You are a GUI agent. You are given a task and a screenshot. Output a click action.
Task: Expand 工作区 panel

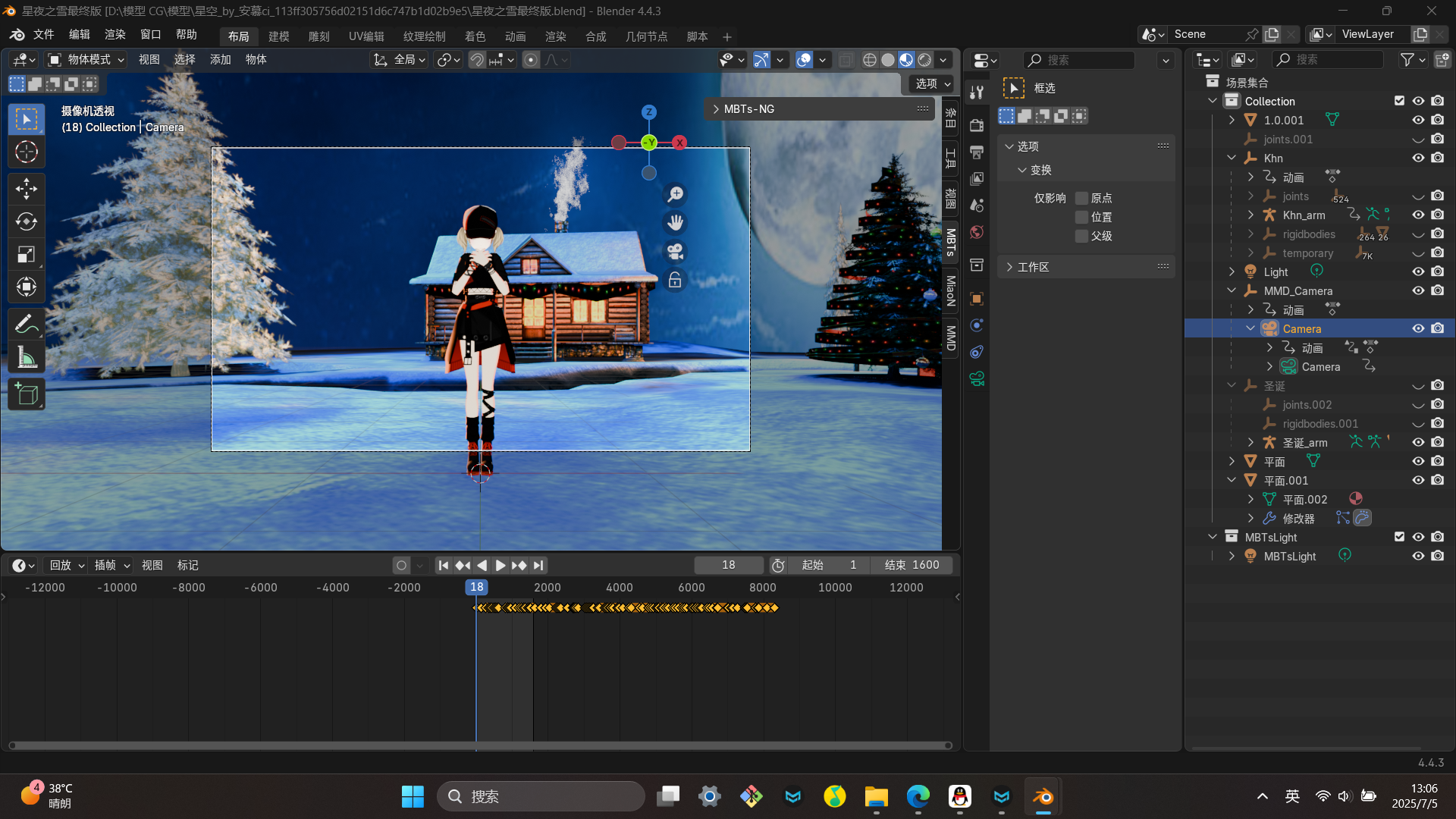click(x=1009, y=267)
